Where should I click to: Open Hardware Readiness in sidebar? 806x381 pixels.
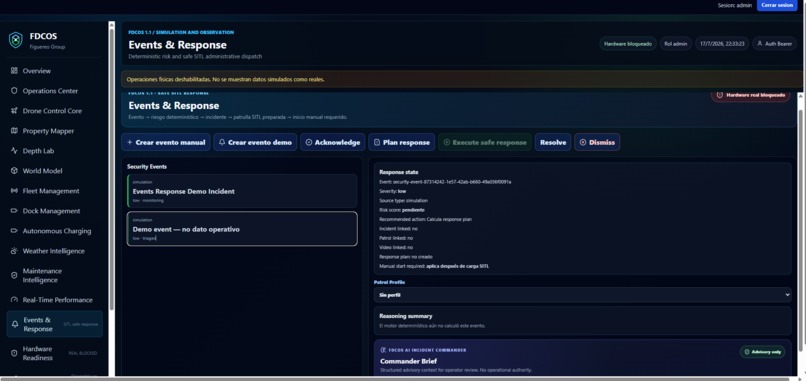coord(54,353)
